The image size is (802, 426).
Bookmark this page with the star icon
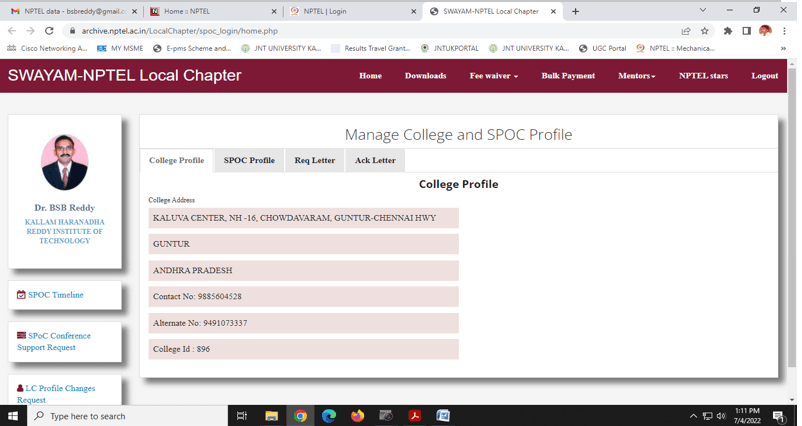[x=705, y=31]
